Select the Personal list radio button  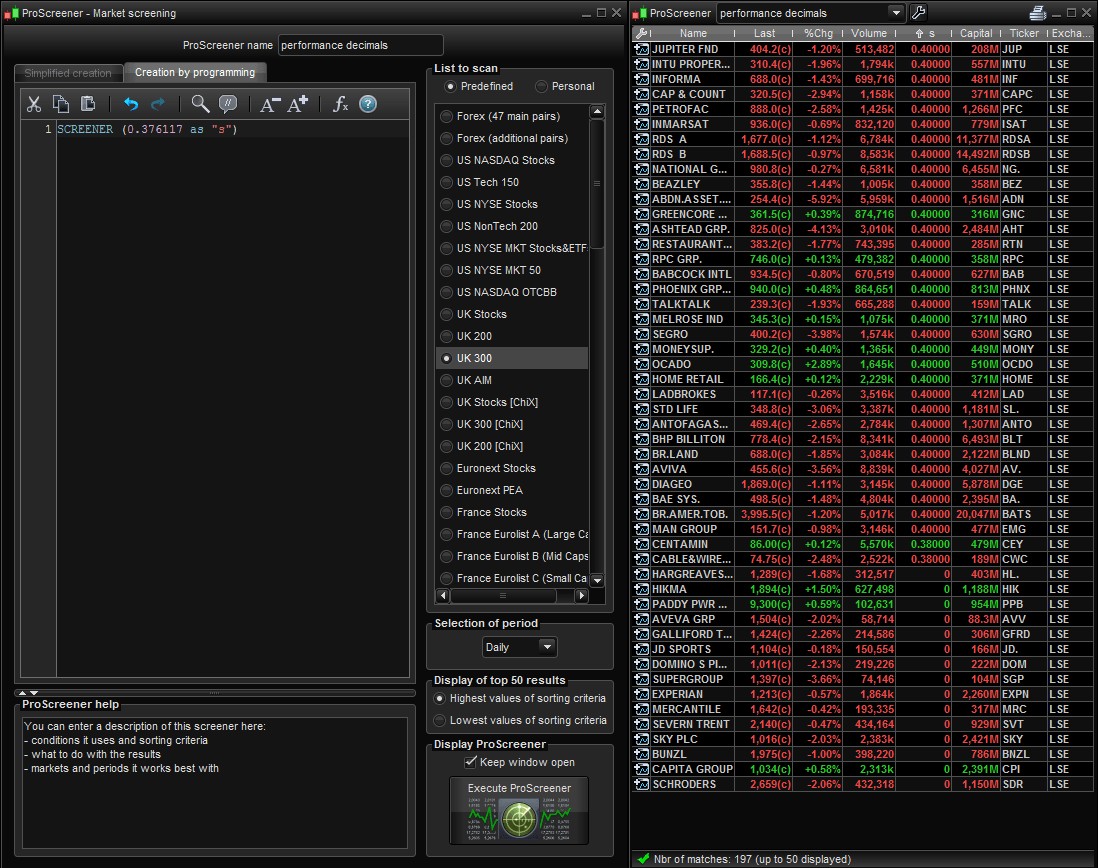[x=542, y=87]
